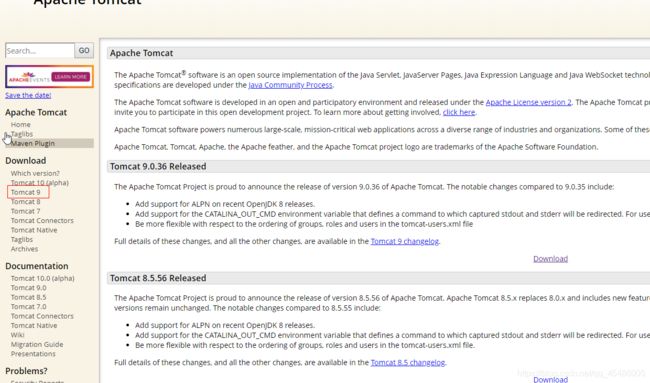
Task: Open the Which version? download link
Action: (35, 173)
